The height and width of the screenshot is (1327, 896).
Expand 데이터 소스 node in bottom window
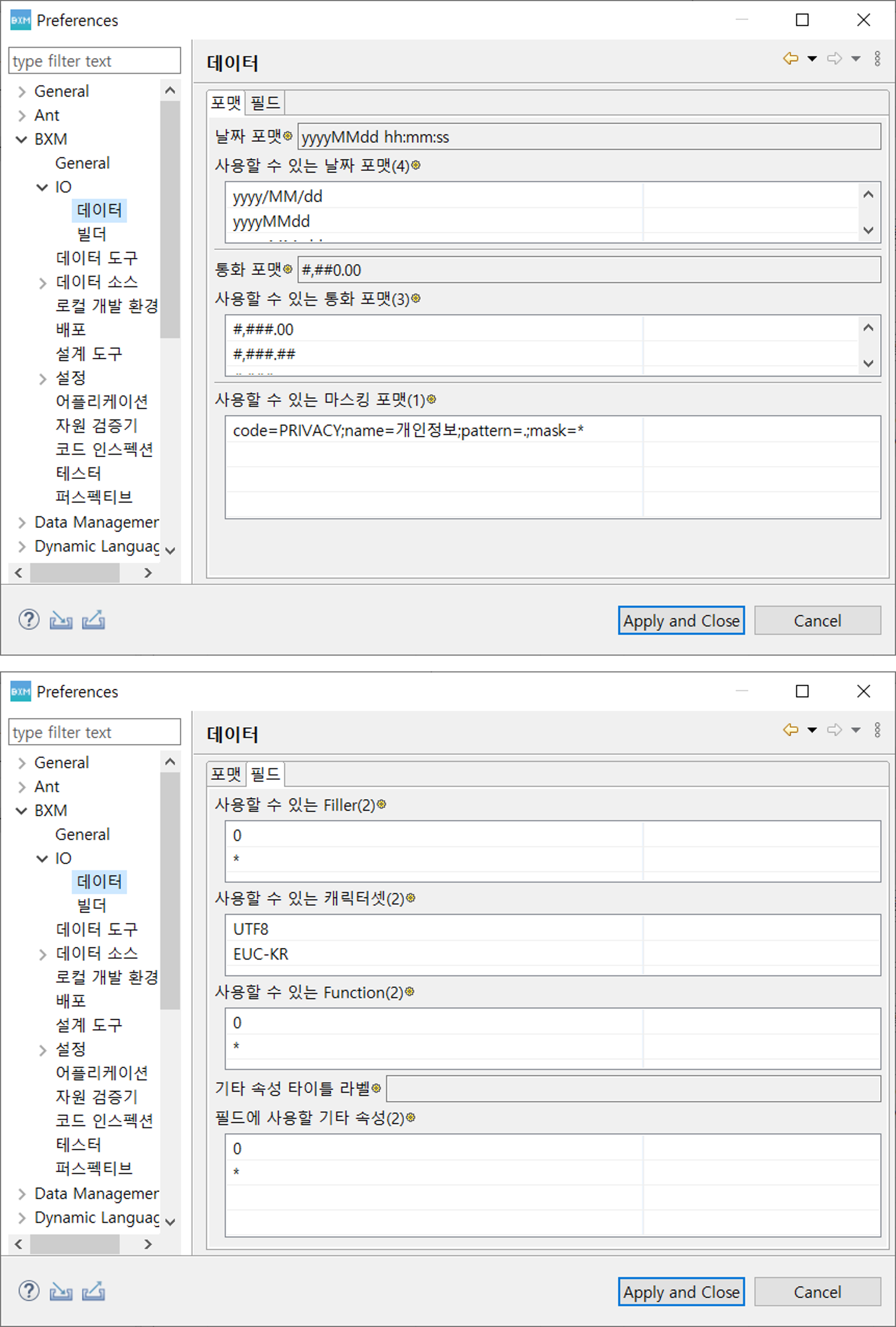click(42, 954)
